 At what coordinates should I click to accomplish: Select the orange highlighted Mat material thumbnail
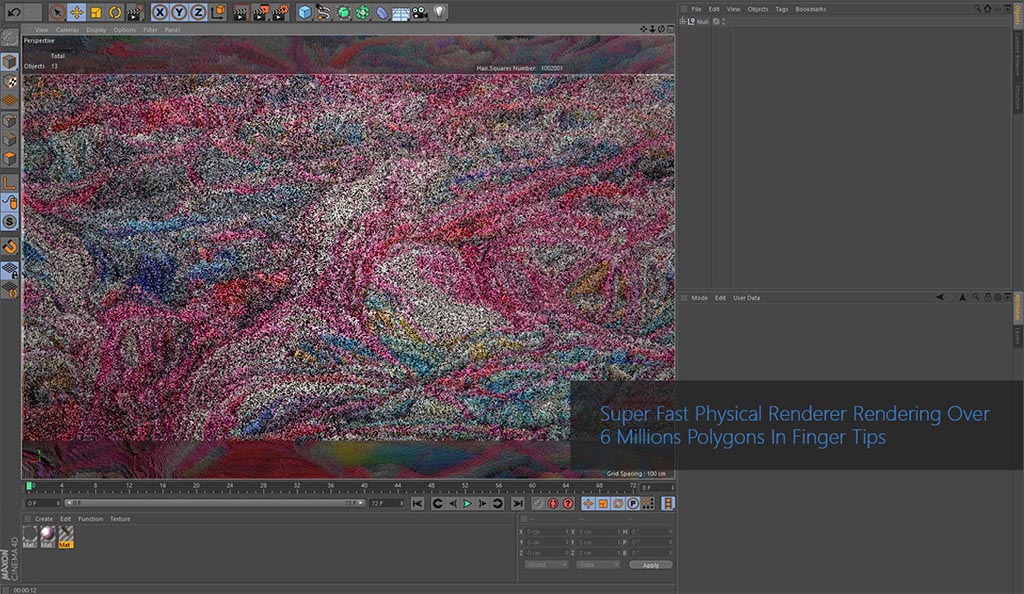[x=66, y=538]
